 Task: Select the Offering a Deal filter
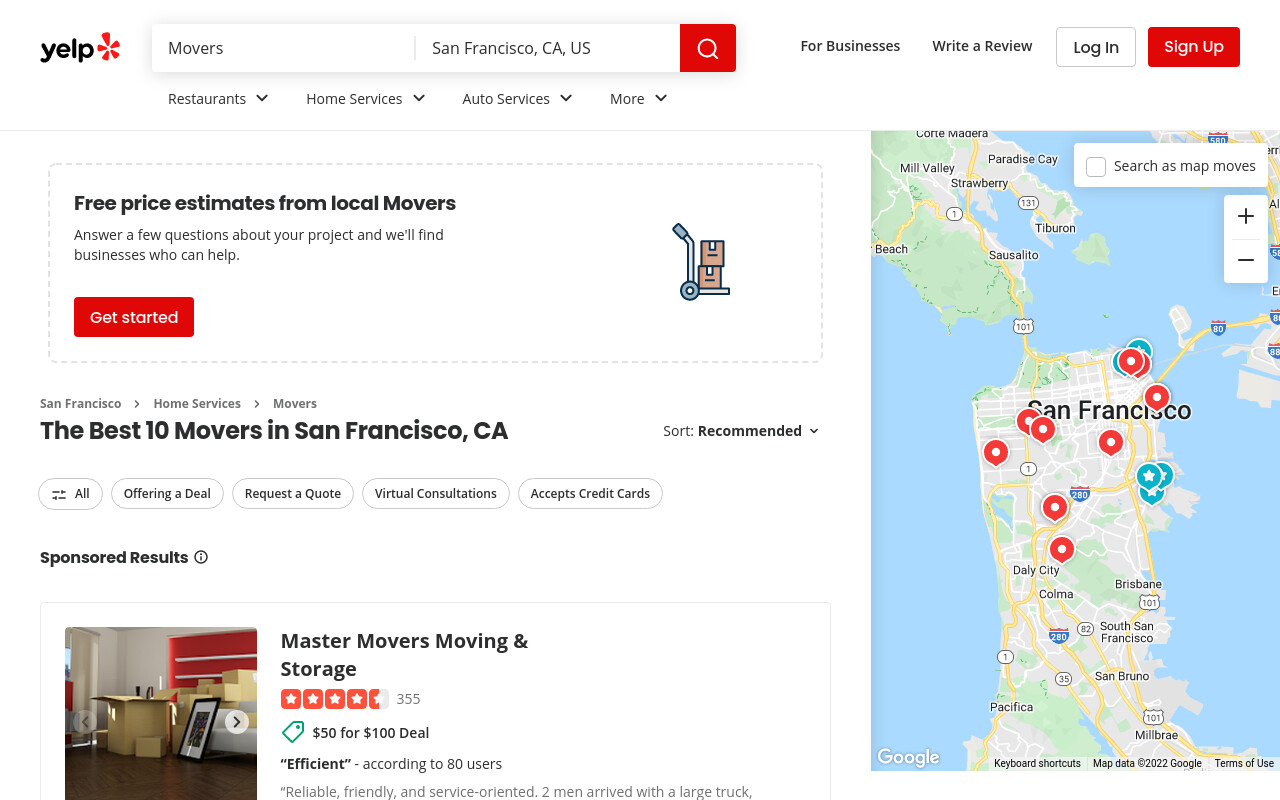[167, 494]
